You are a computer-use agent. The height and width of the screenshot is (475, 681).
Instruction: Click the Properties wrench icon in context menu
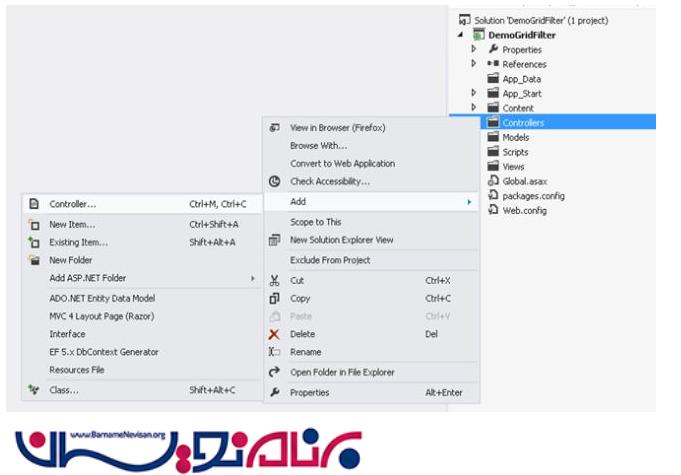pos(274,393)
